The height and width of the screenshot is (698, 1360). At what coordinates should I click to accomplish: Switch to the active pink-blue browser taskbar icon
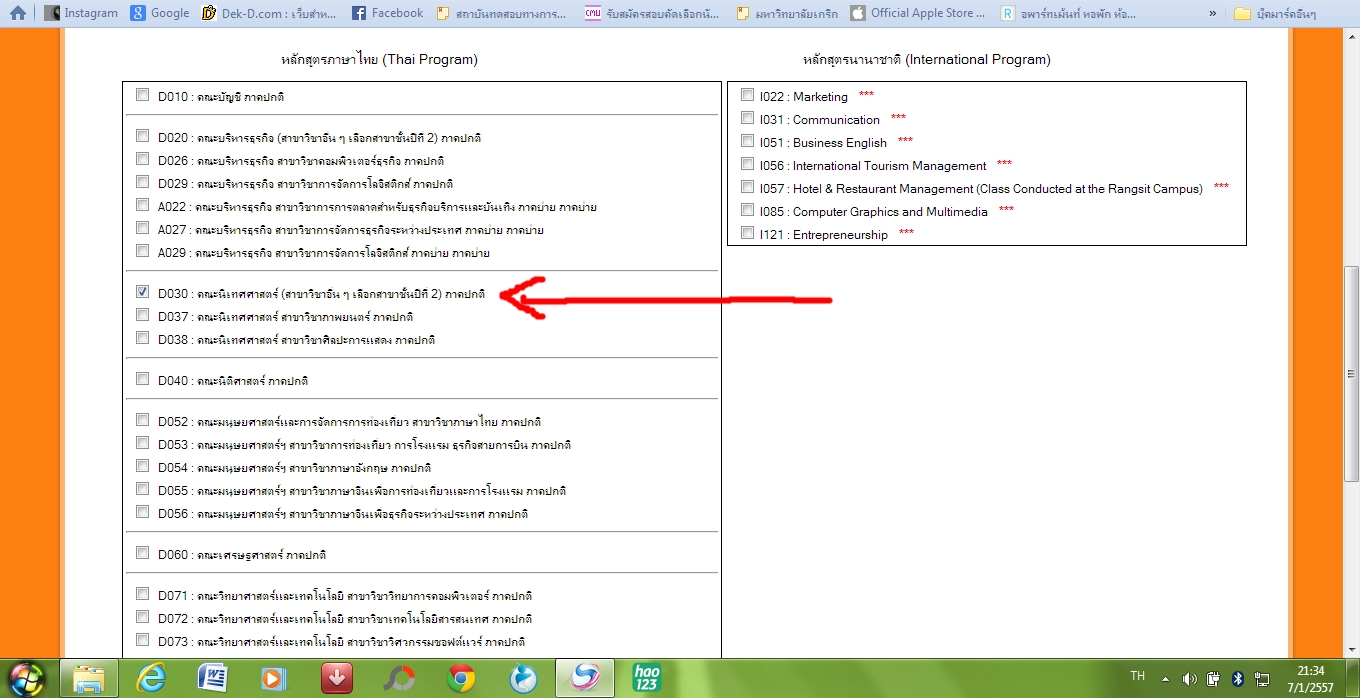pyautogui.click(x=585, y=678)
